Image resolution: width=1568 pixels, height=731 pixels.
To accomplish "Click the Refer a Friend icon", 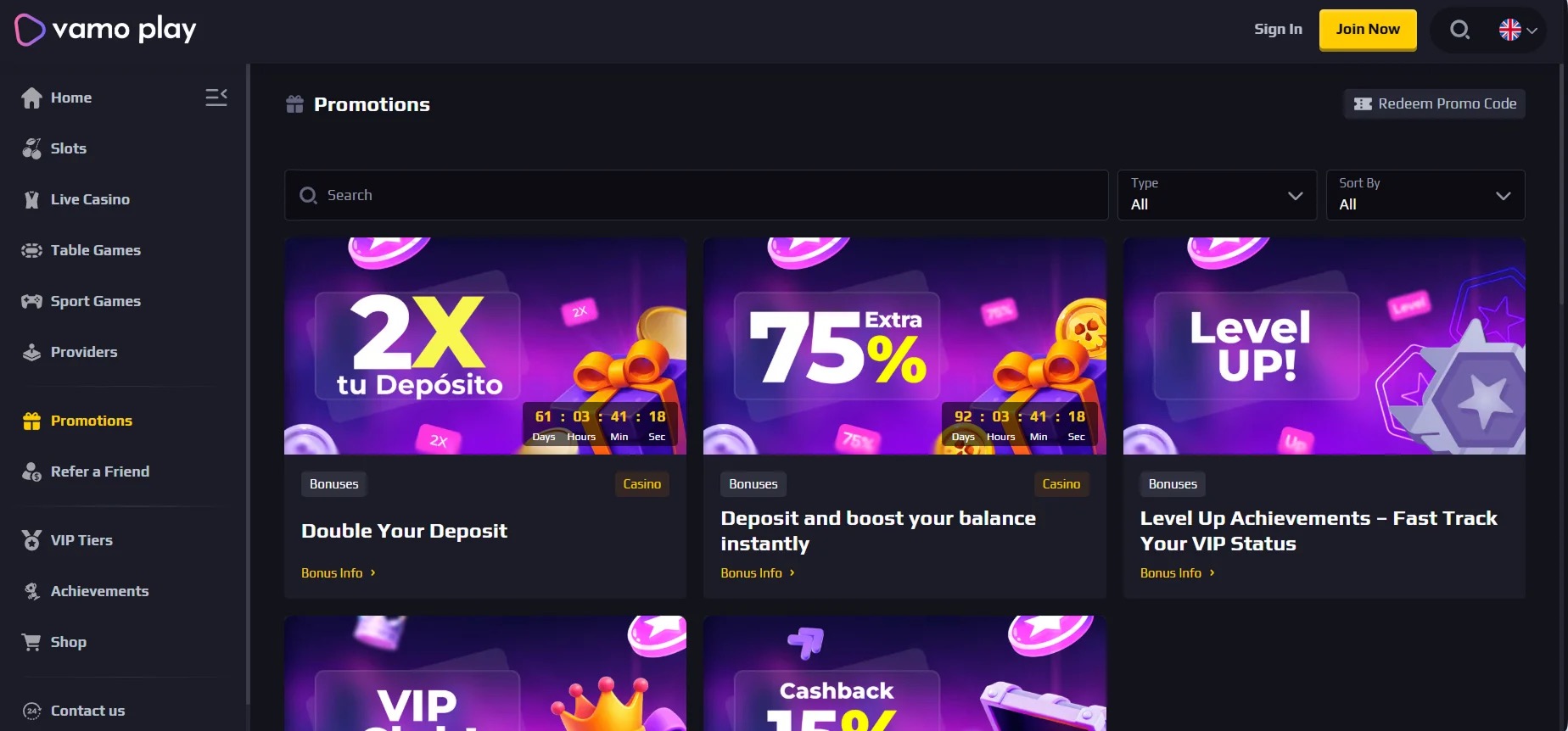I will pyautogui.click(x=32, y=472).
